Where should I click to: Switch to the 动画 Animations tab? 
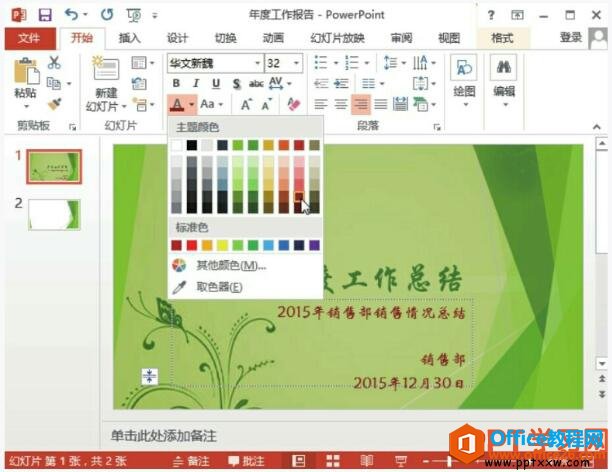point(273,38)
